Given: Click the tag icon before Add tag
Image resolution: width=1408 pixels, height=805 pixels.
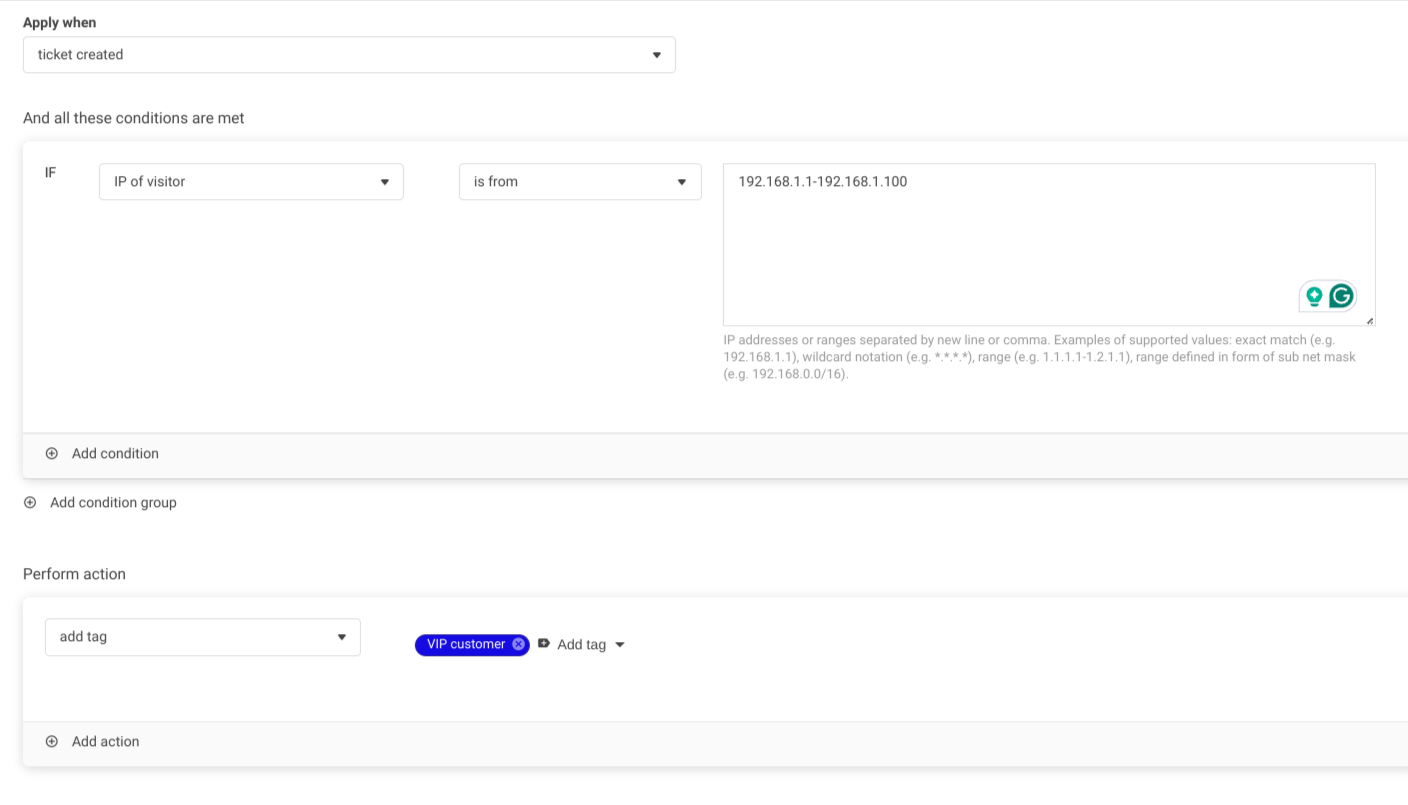Looking at the screenshot, I should point(544,644).
